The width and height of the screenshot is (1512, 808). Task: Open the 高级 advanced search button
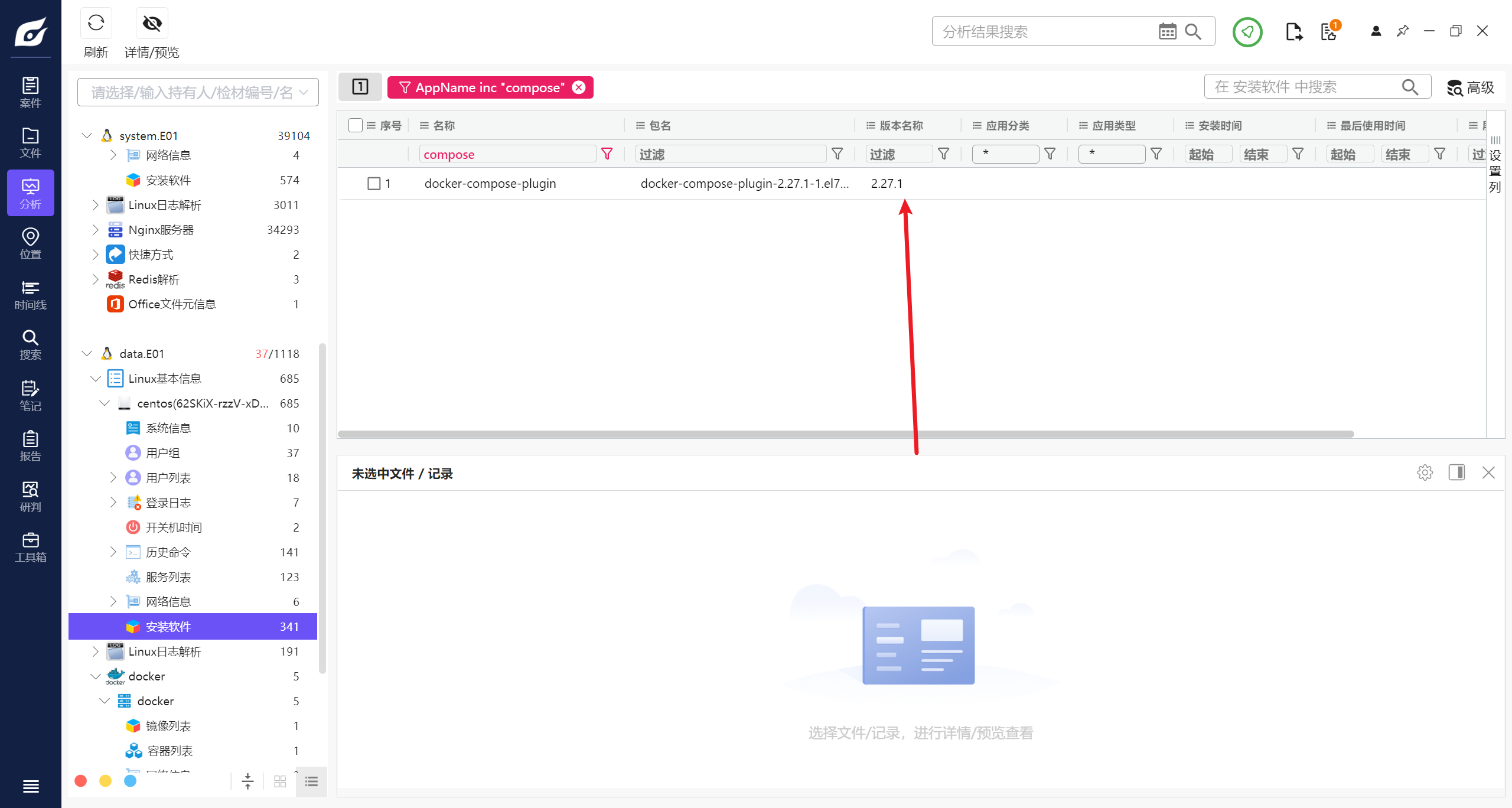(x=1471, y=87)
